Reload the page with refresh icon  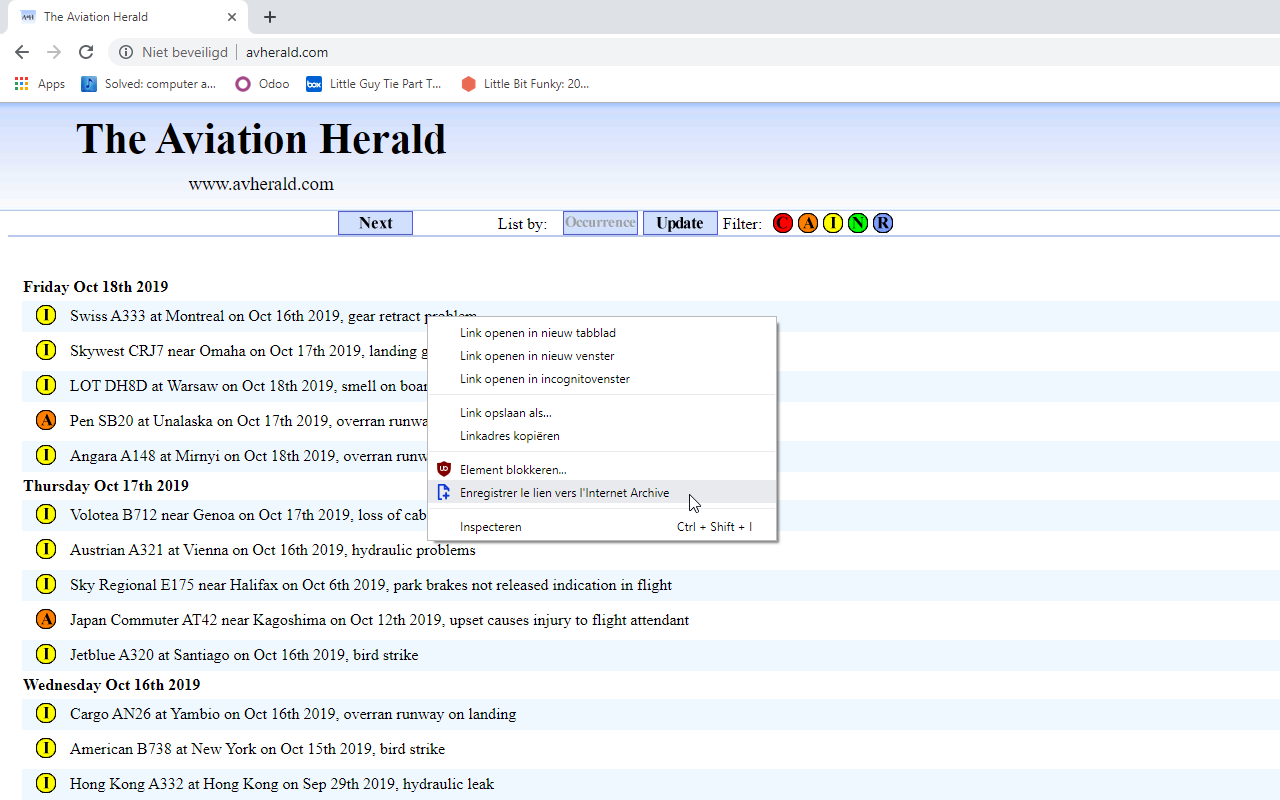click(x=86, y=52)
